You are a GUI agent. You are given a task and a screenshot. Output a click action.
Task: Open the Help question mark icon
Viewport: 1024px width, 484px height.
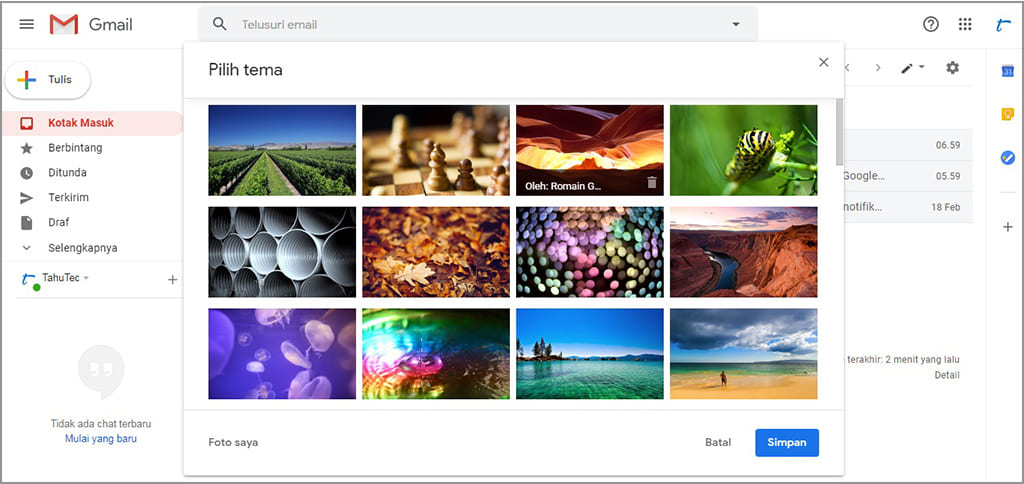(931, 24)
